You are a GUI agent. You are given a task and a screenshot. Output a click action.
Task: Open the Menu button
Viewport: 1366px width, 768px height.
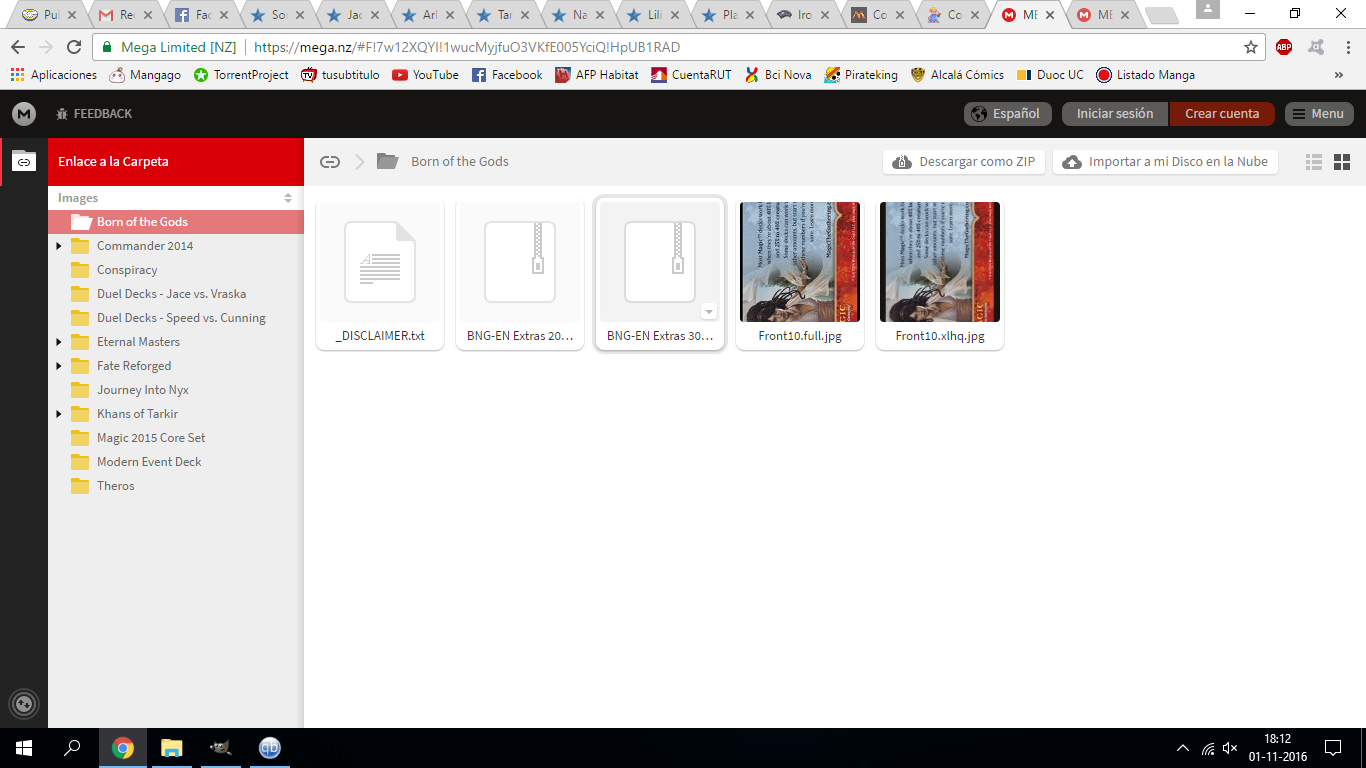(1319, 114)
